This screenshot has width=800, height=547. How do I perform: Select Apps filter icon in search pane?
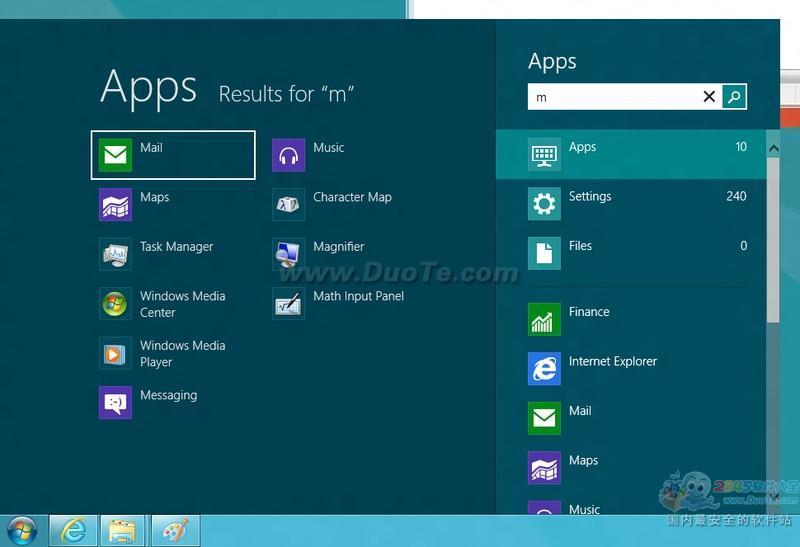544,154
